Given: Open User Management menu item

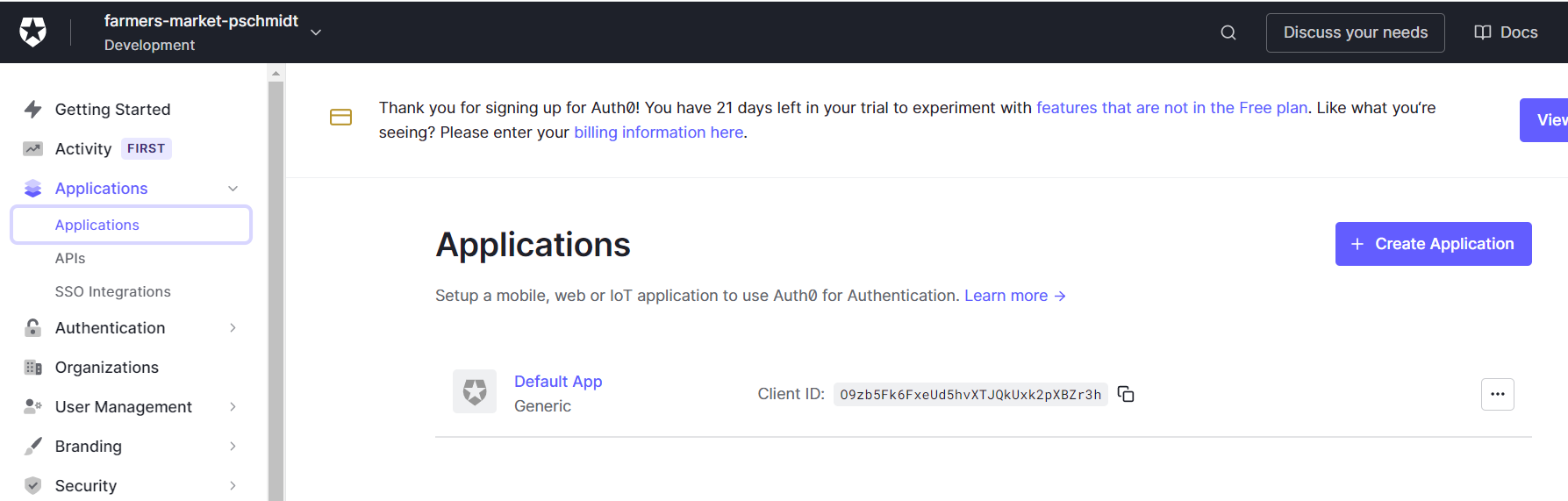Looking at the screenshot, I should pos(123,406).
